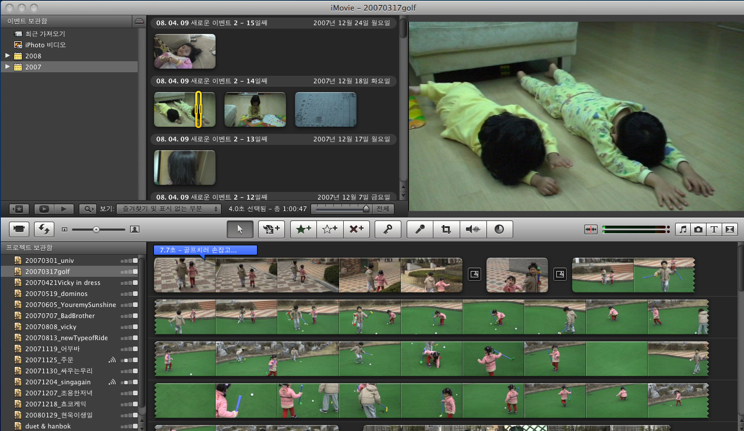Play selected event from beginning

(x=64, y=209)
